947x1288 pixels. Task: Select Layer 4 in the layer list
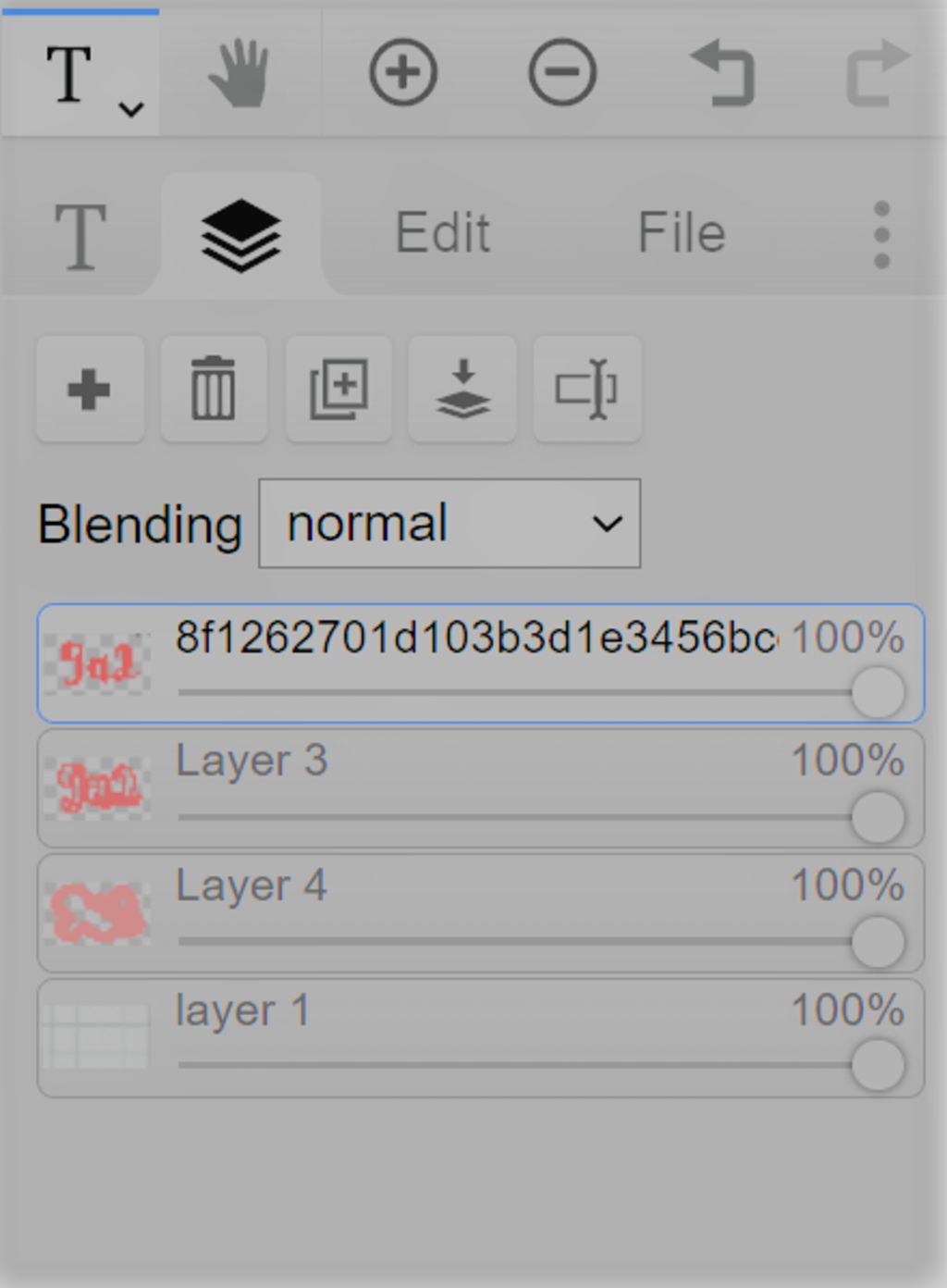point(480,913)
